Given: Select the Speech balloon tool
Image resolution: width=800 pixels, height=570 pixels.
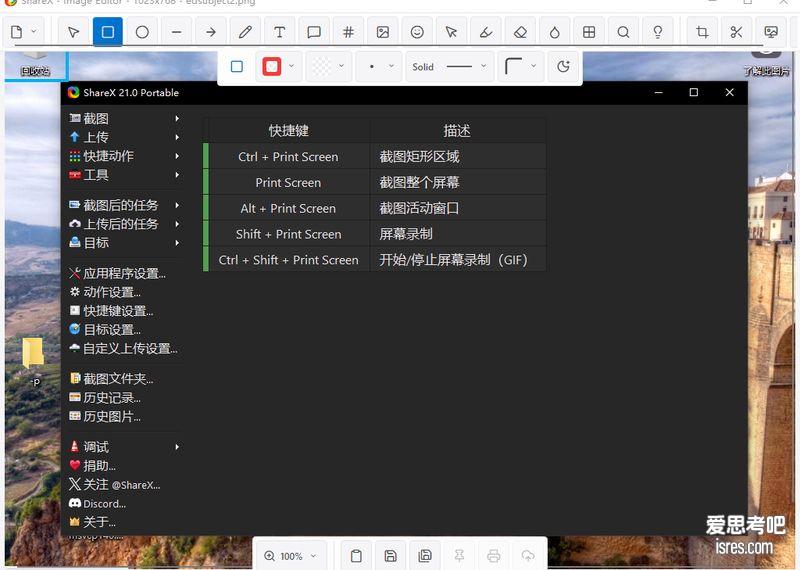Looking at the screenshot, I should [314, 32].
